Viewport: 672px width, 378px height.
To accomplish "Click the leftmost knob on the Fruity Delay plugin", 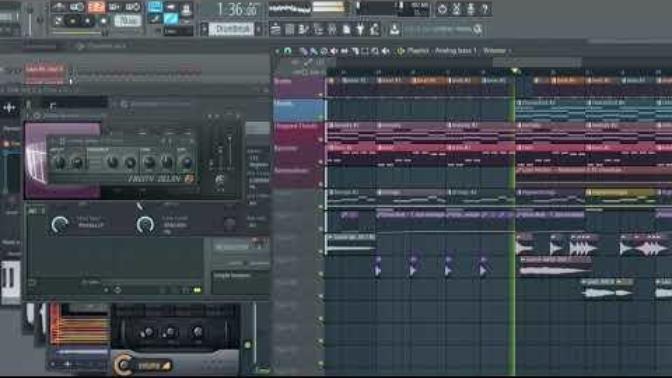I will (x=59, y=162).
